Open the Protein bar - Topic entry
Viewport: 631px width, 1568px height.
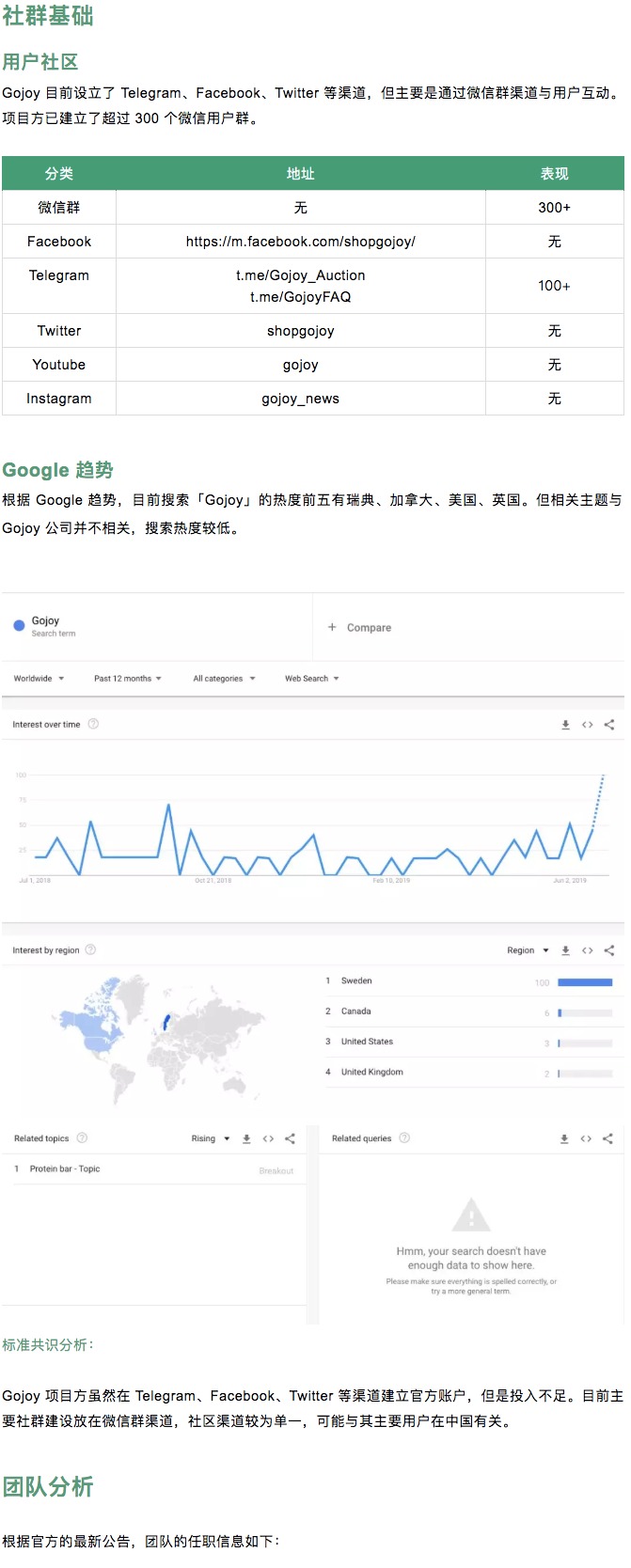(64, 1168)
